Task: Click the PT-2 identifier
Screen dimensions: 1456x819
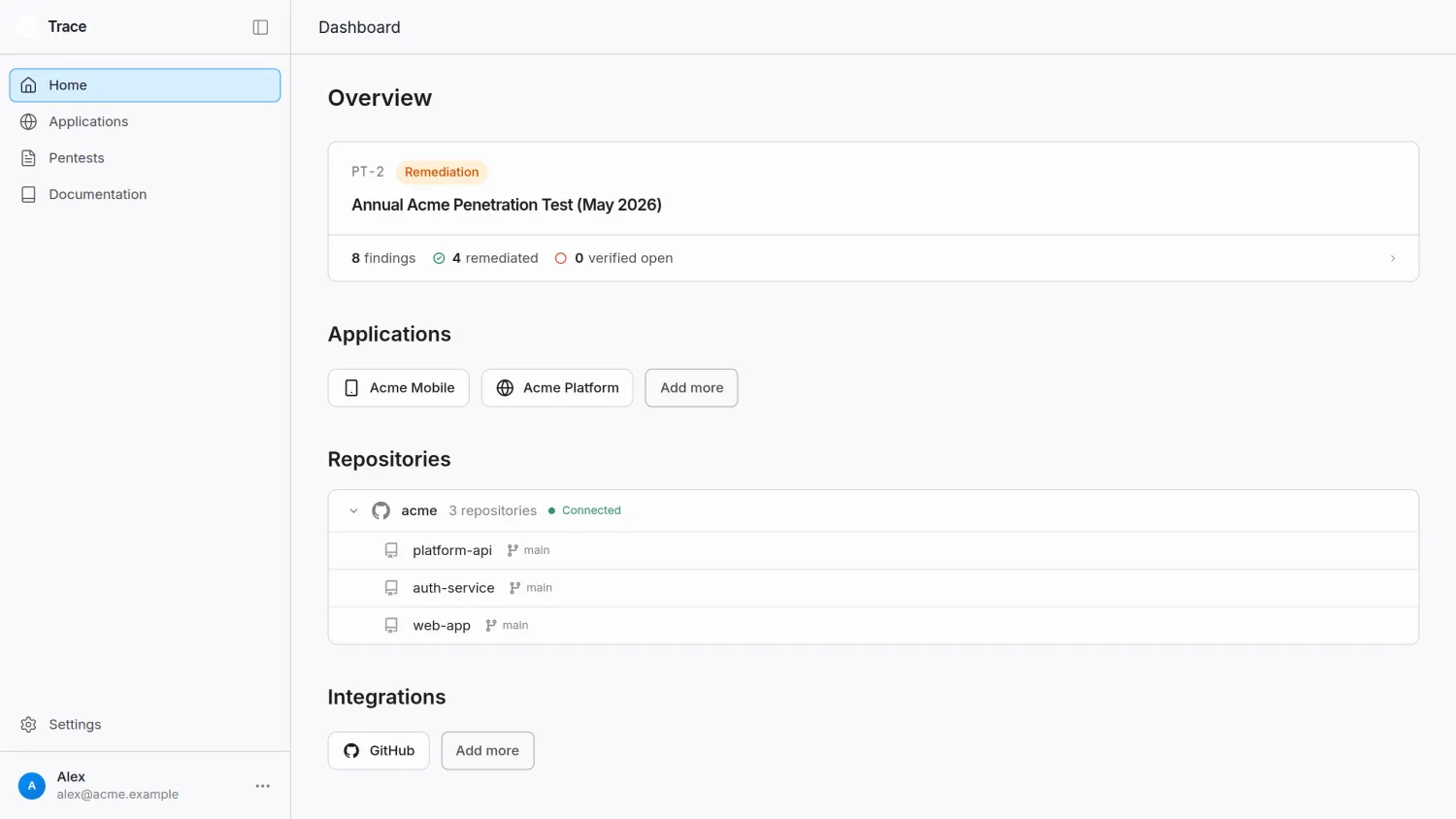Action: coord(368,172)
